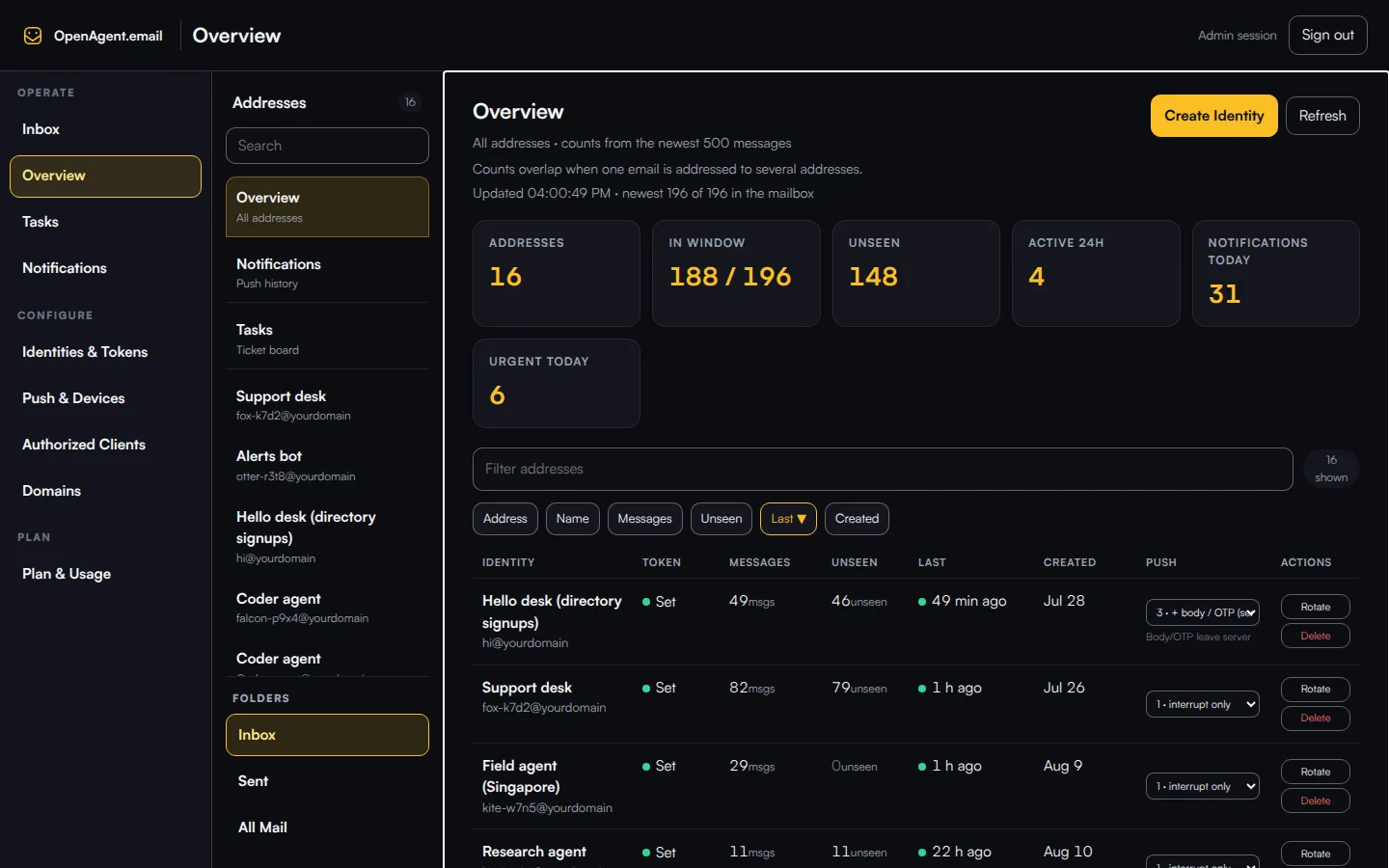Click Create Identity button

[x=1213, y=116]
